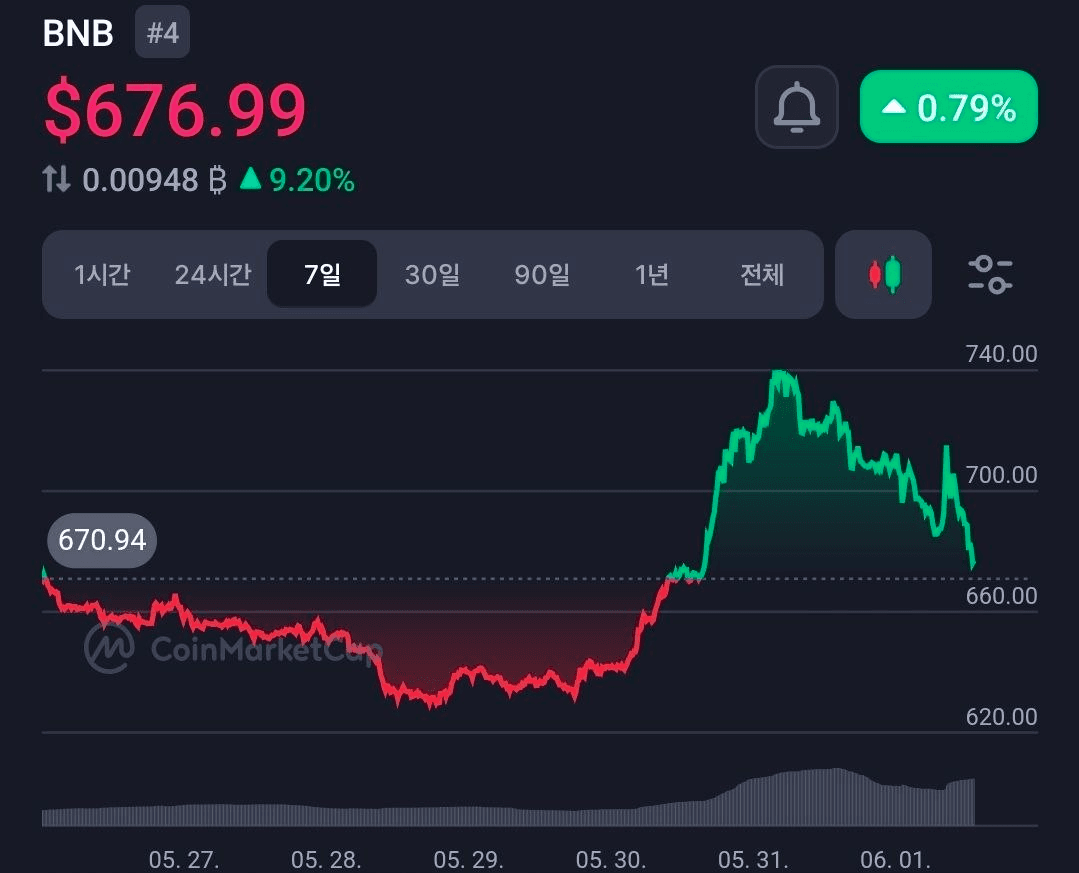Screen dimensions: 1079x873
Task: Tap the 670.94 opening price label
Action: point(102,540)
